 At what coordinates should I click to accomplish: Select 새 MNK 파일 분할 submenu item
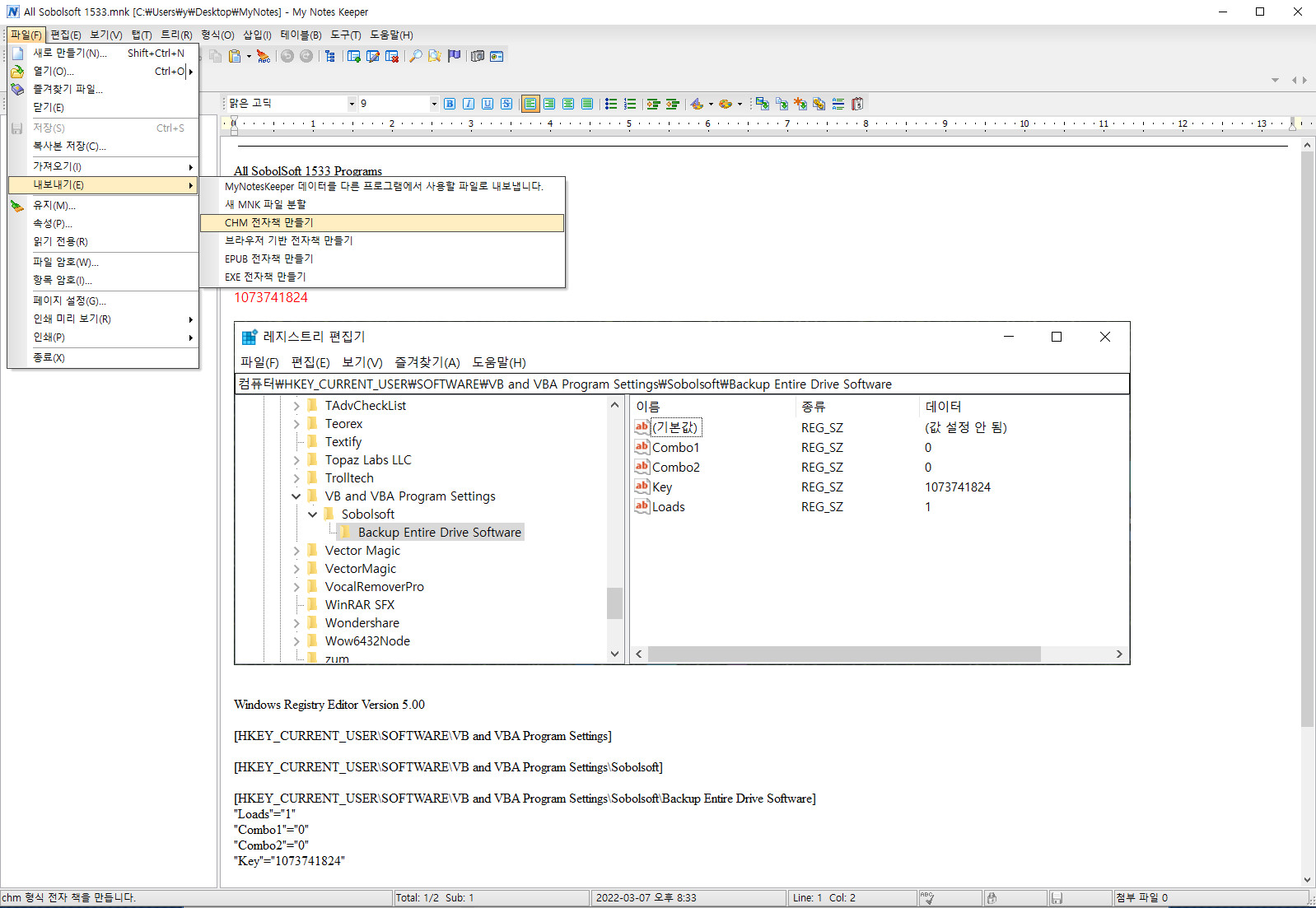coord(382,205)
